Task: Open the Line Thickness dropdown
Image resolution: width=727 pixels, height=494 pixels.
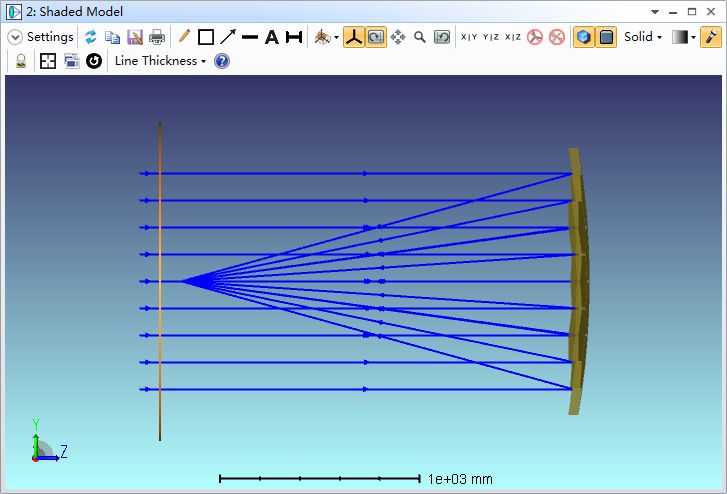Action: [160, 61]
